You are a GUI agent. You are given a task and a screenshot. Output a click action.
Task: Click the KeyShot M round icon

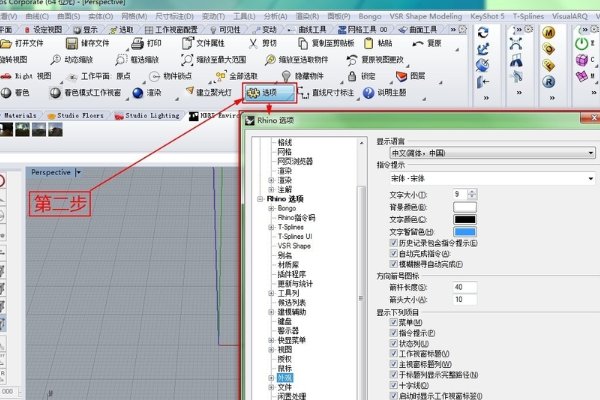(x=549, y=33)
